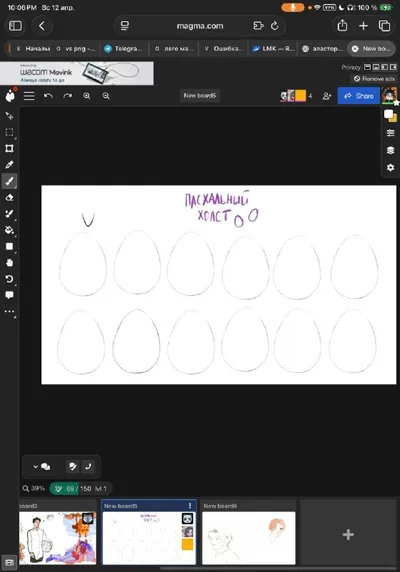Viewport: 400px width, 572px height.
Task: Switch to the Telegram browser tab
Action: [x=123, y=49]
